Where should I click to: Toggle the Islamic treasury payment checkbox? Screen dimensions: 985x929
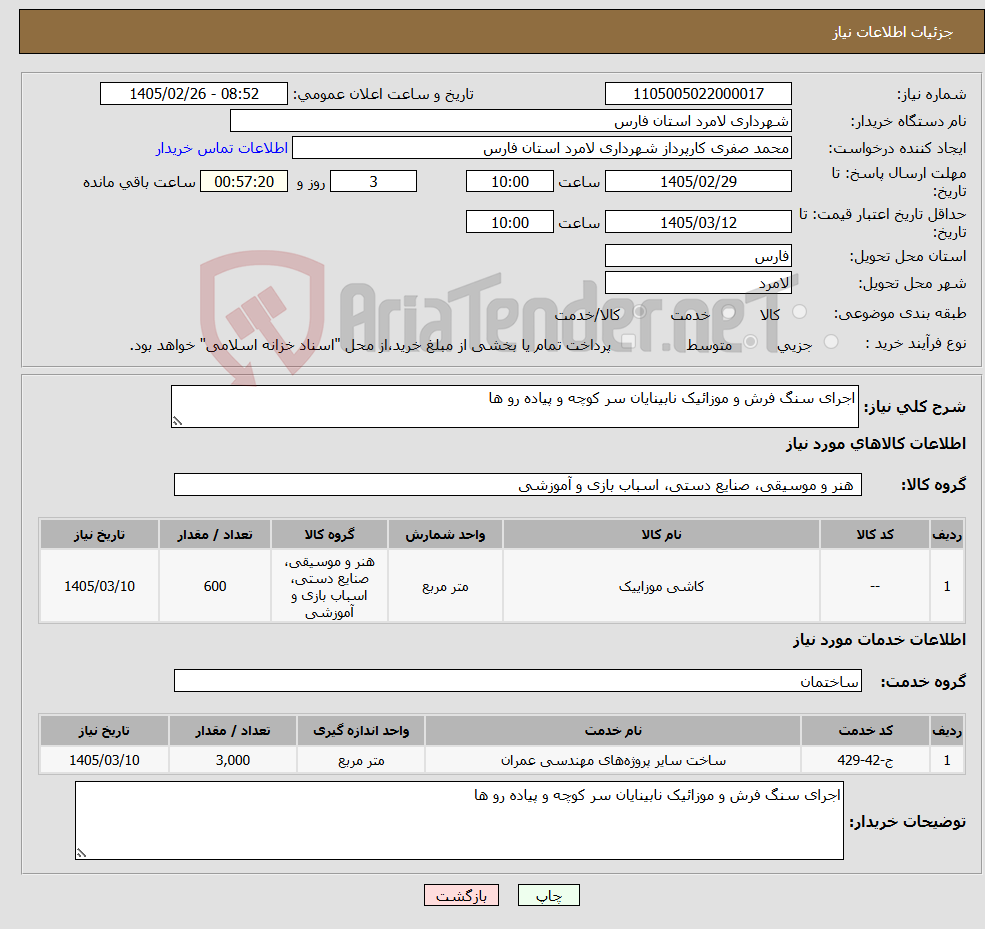pyautogui.click(x=628, y=342)
